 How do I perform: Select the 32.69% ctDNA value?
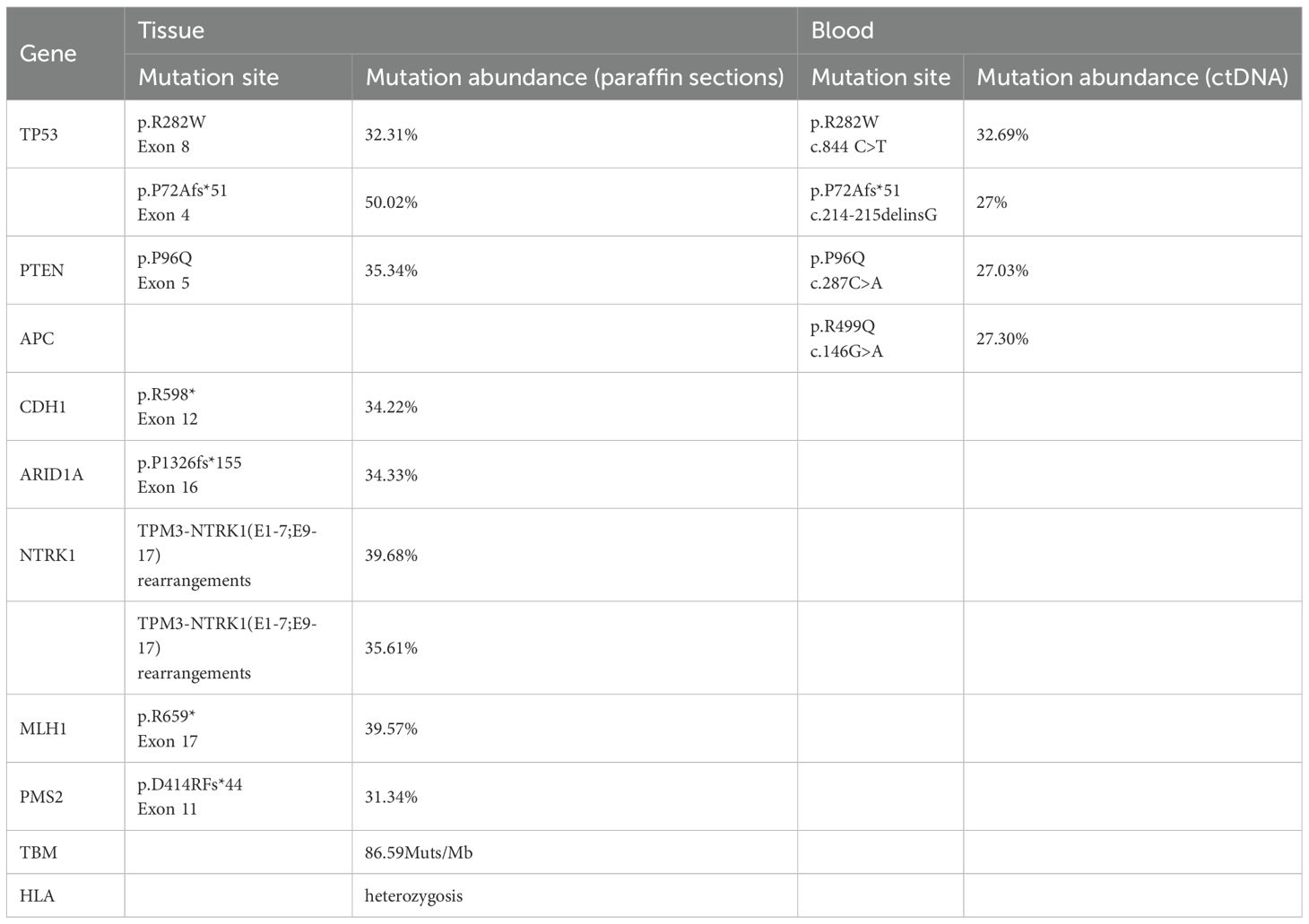pyautogui.click(x=1001, y=134)
